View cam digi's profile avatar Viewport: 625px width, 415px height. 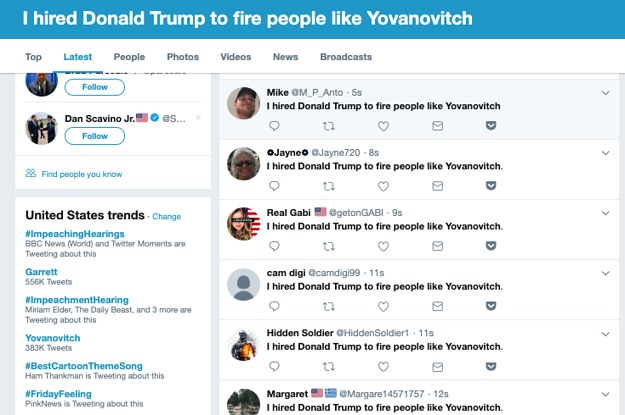(244, 284)
